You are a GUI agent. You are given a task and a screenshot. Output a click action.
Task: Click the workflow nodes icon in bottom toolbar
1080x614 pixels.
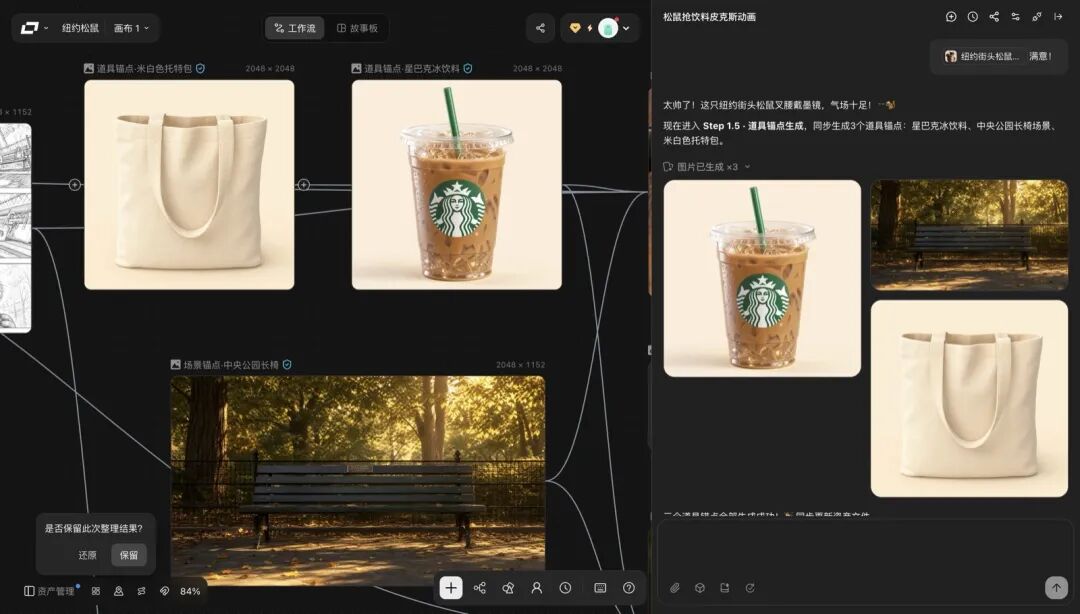(479, 588)
